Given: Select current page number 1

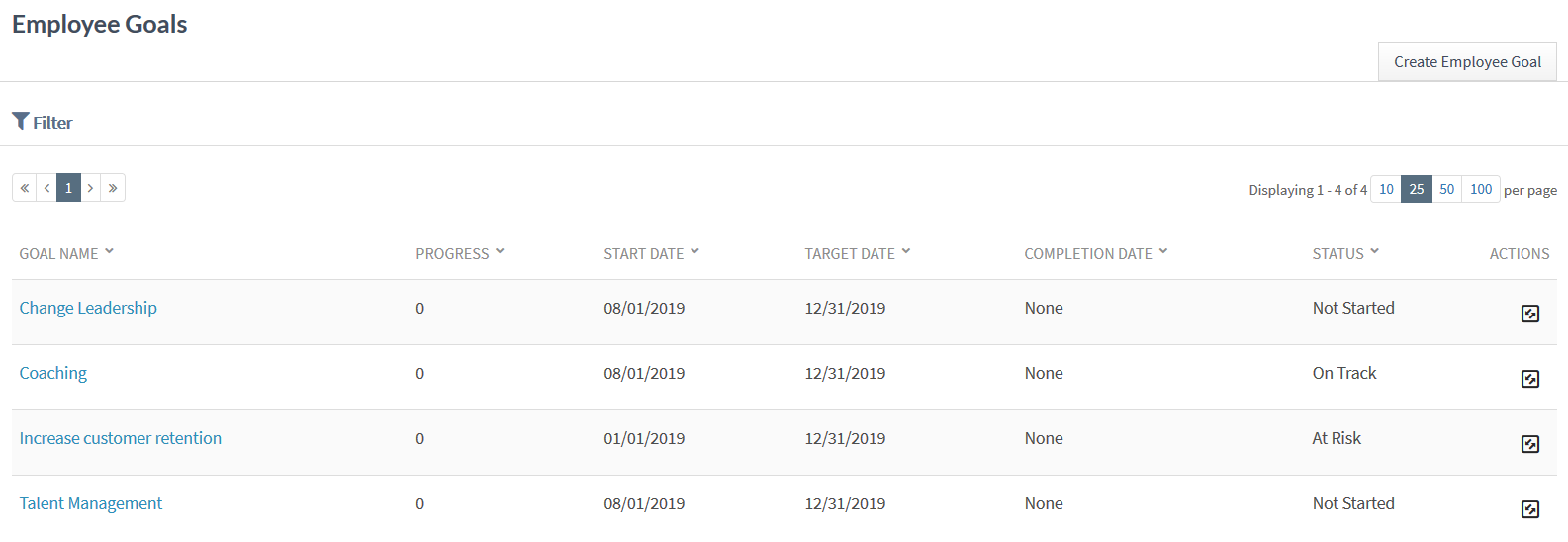Looking at the screenshot, I should (68, 188).
